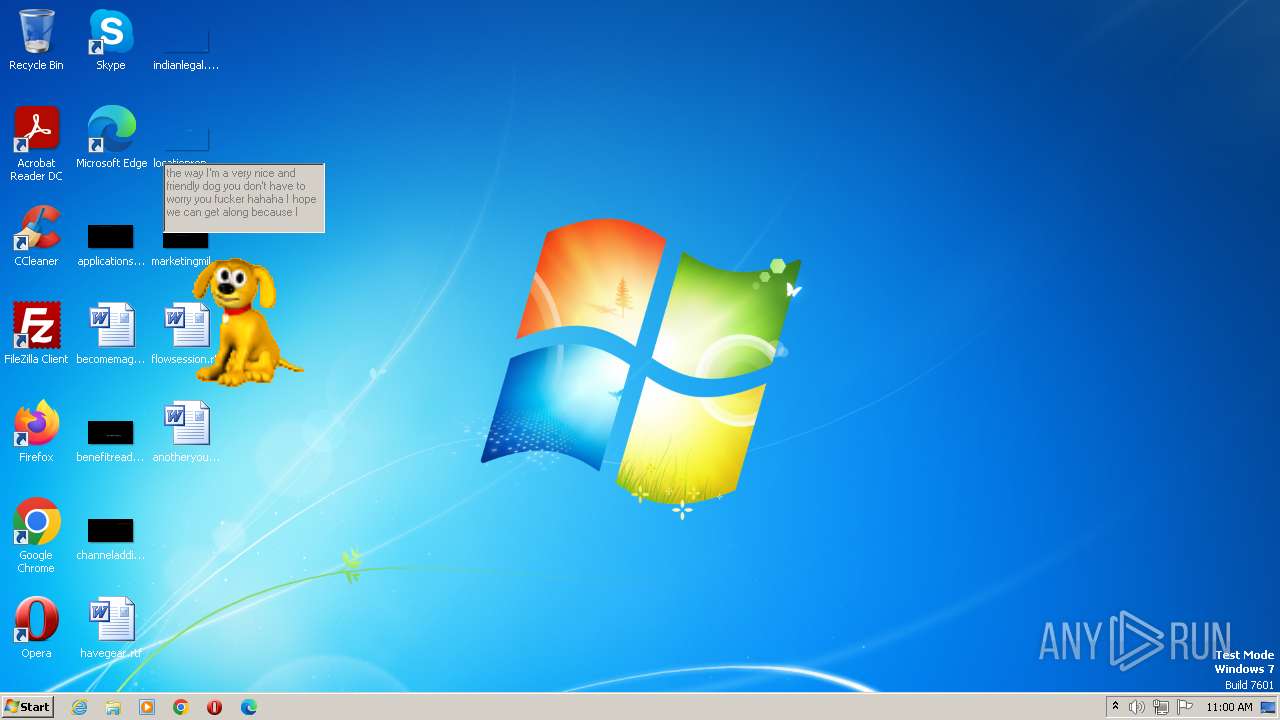Viewport: 1280px width, 720px height.
Task: Open the CCleaner desktop shortcut
Action: pos(36,236)
